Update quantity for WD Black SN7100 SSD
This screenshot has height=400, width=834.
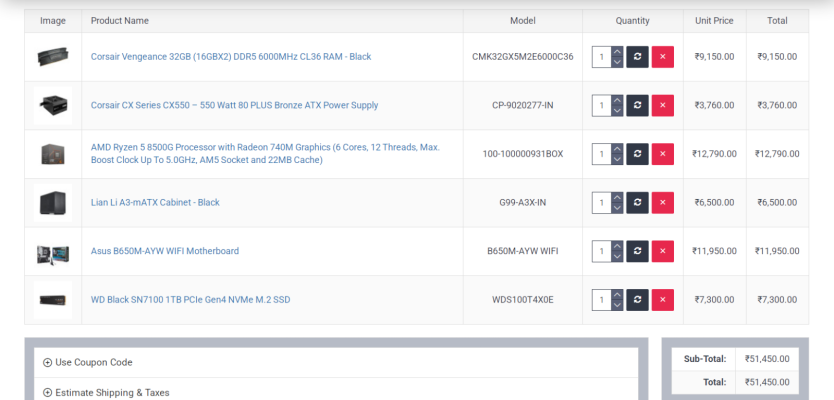pos(637,300)
